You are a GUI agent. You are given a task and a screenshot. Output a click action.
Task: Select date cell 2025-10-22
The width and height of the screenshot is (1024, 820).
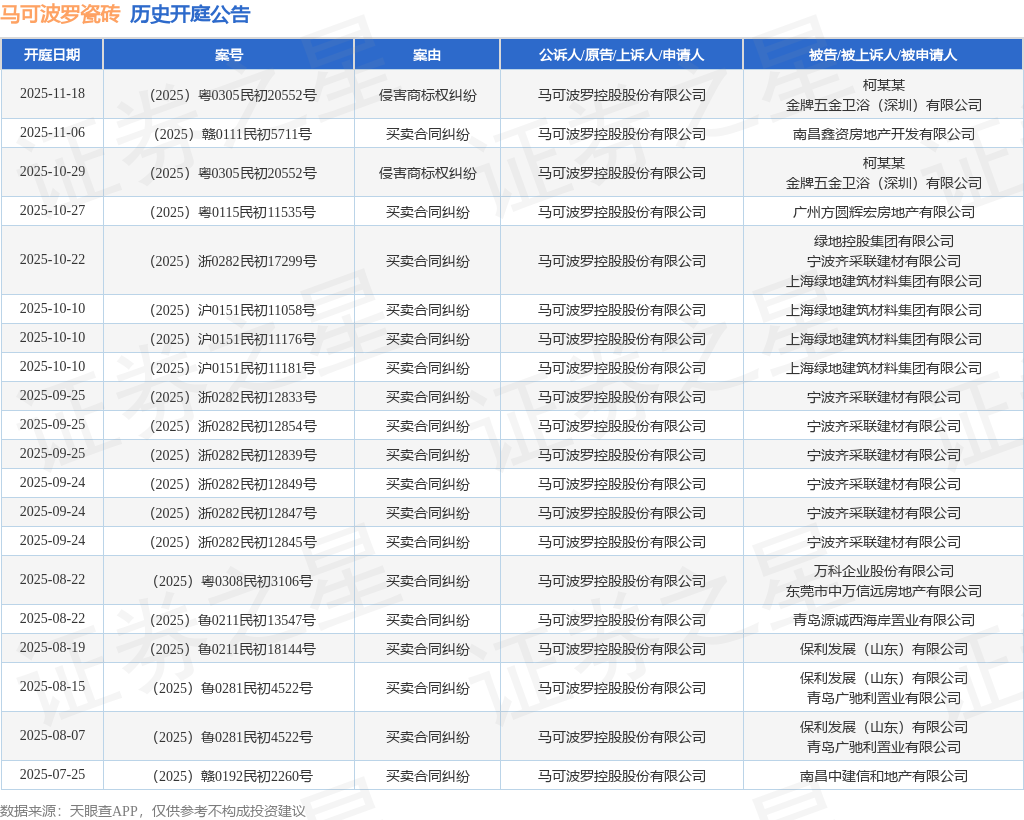click(x=52, y=259)
